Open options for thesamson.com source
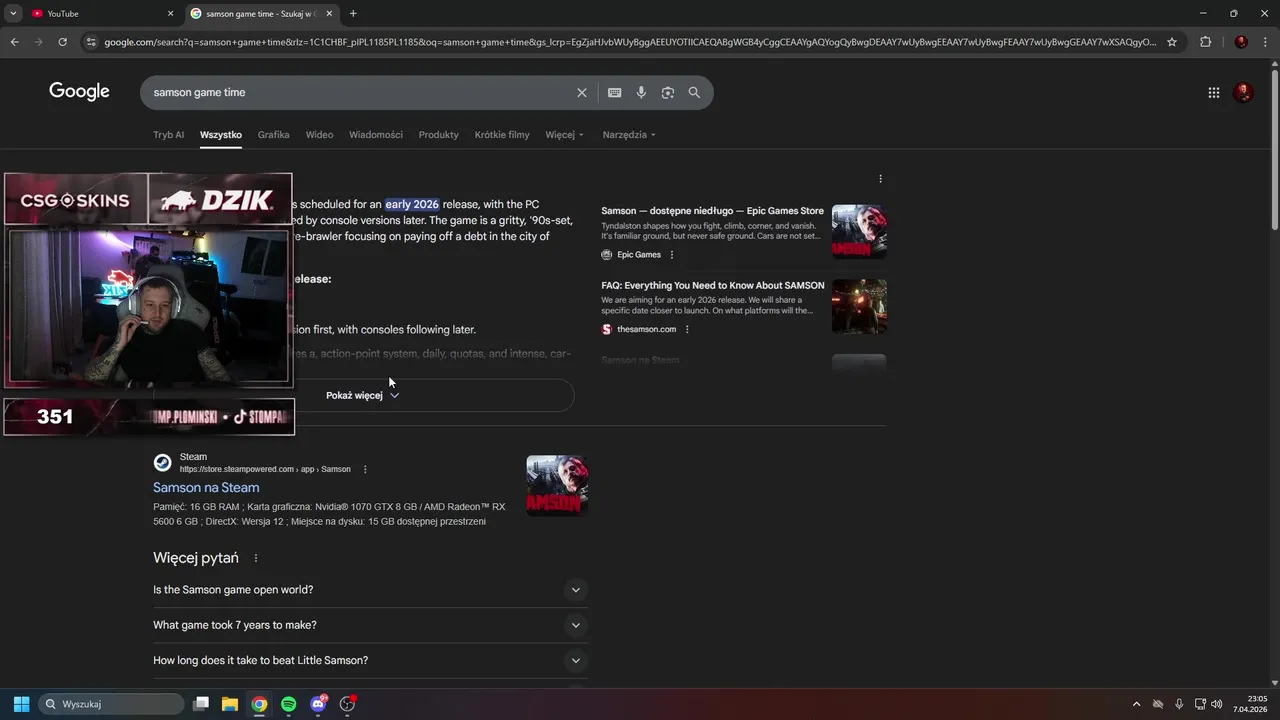The height and width of the screenshot is (720, 1280). coord(686,329)
